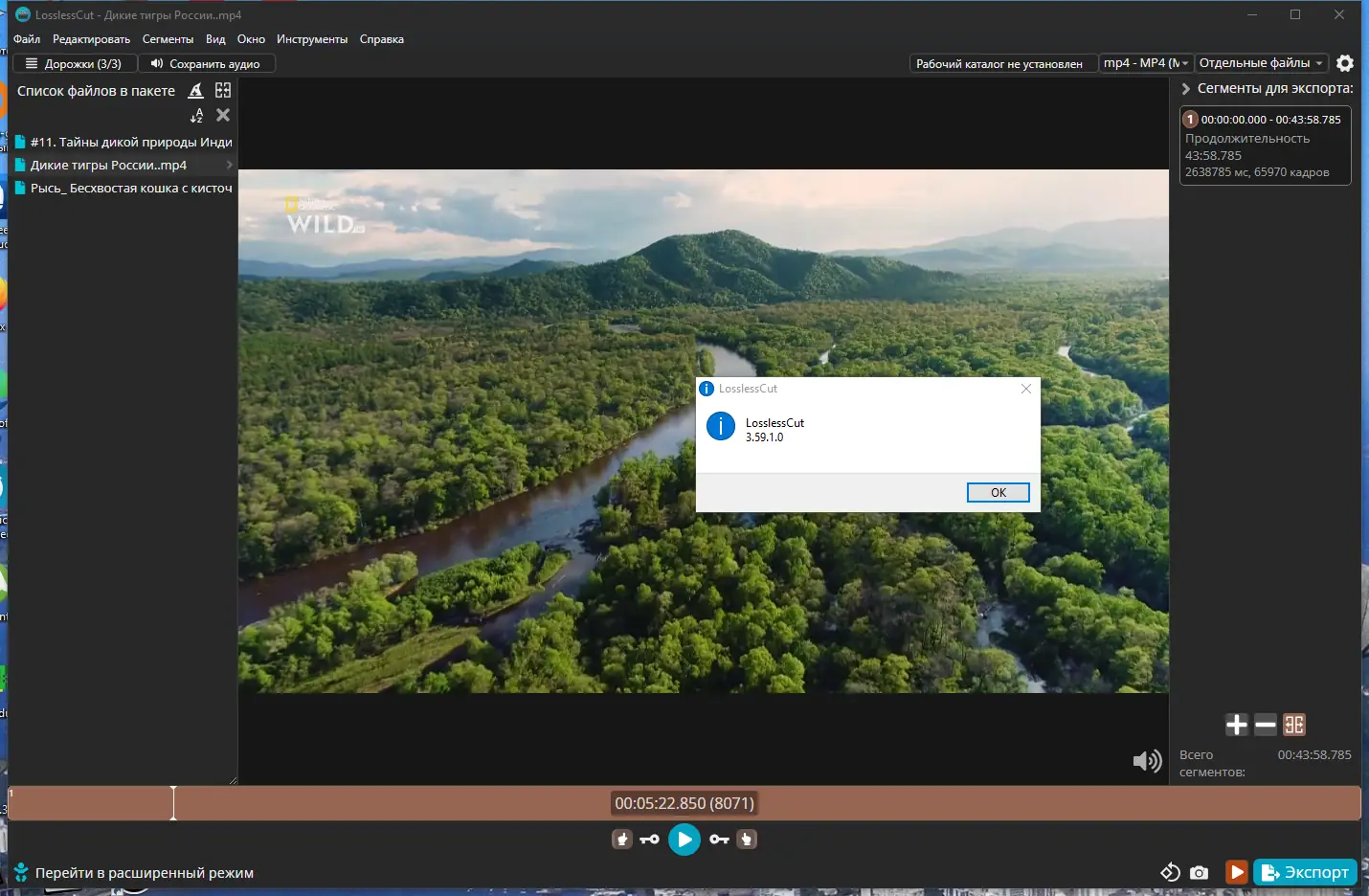Open the rotation tool near Export
This screenshot has height=896, width=1369.
1170,872
